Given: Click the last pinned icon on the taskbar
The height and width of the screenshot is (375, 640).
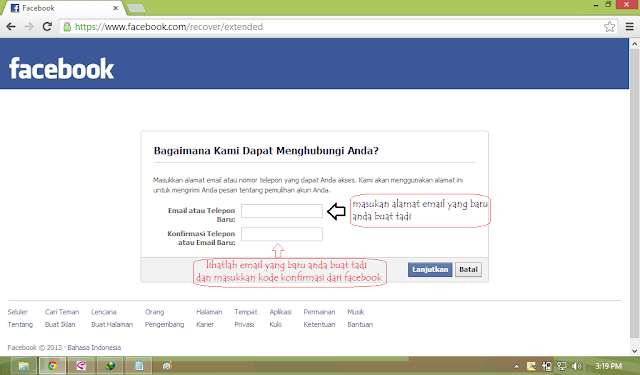Looking at the screenshot, I should click(x=167, y=366).
